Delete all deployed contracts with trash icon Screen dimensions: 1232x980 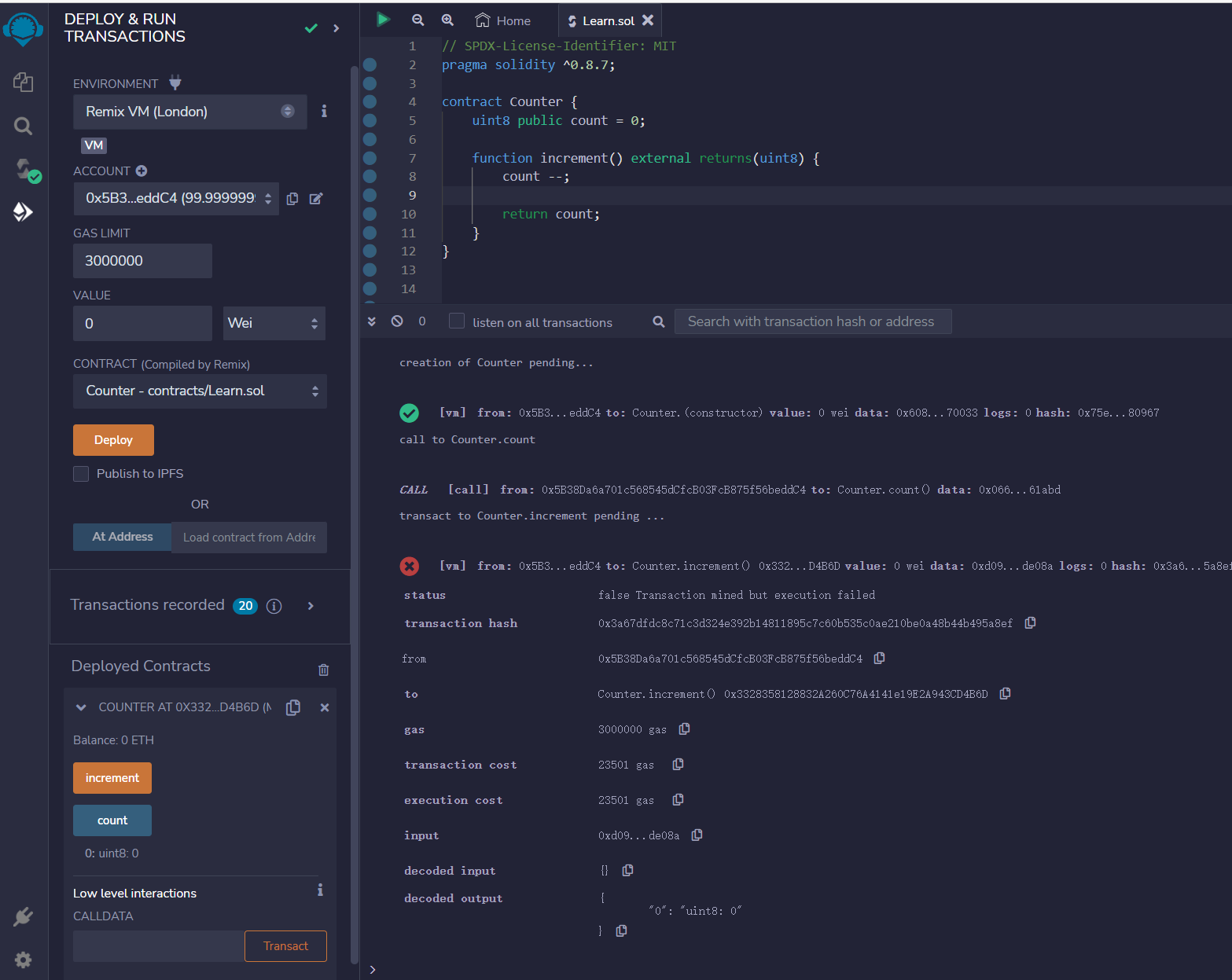coord(323,670)
